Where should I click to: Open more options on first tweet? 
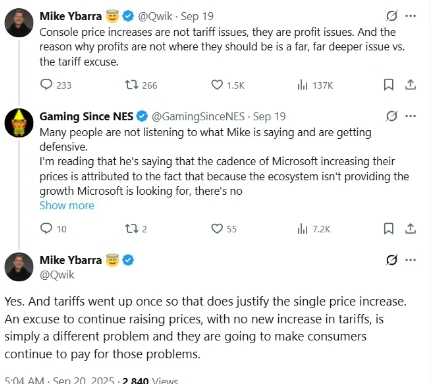[410, 16]
